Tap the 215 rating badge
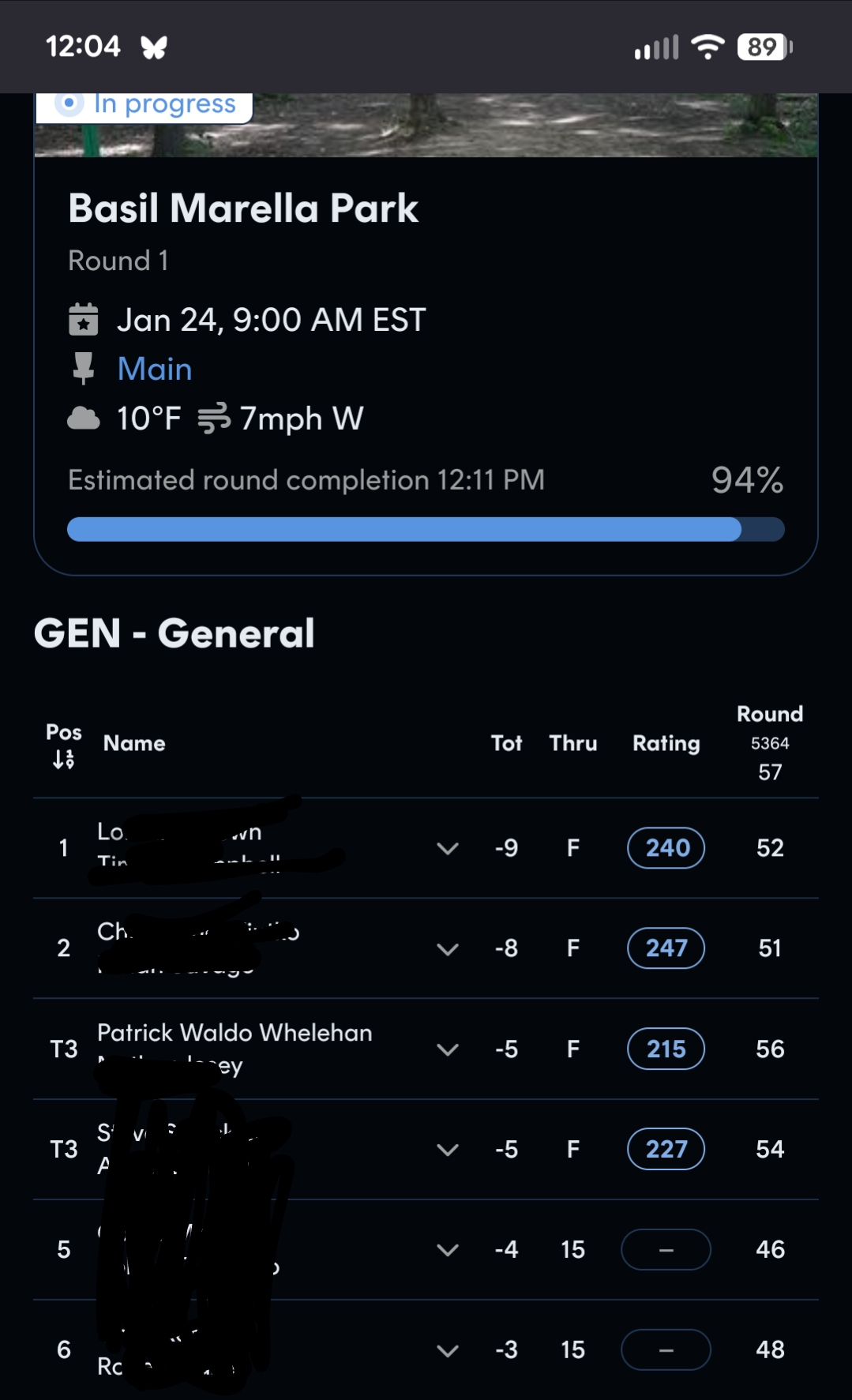The height and width of the screenshot is (1400, 852). point(666,1049)
